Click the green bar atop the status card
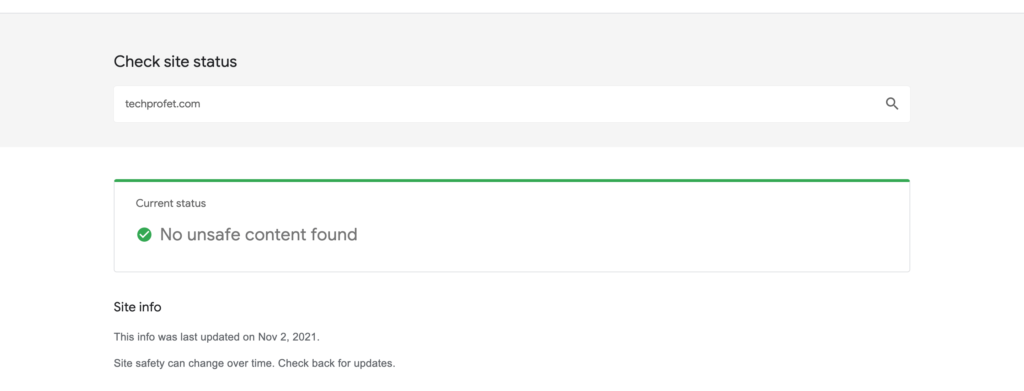The image size is (1024, 391). pos(511,180)
